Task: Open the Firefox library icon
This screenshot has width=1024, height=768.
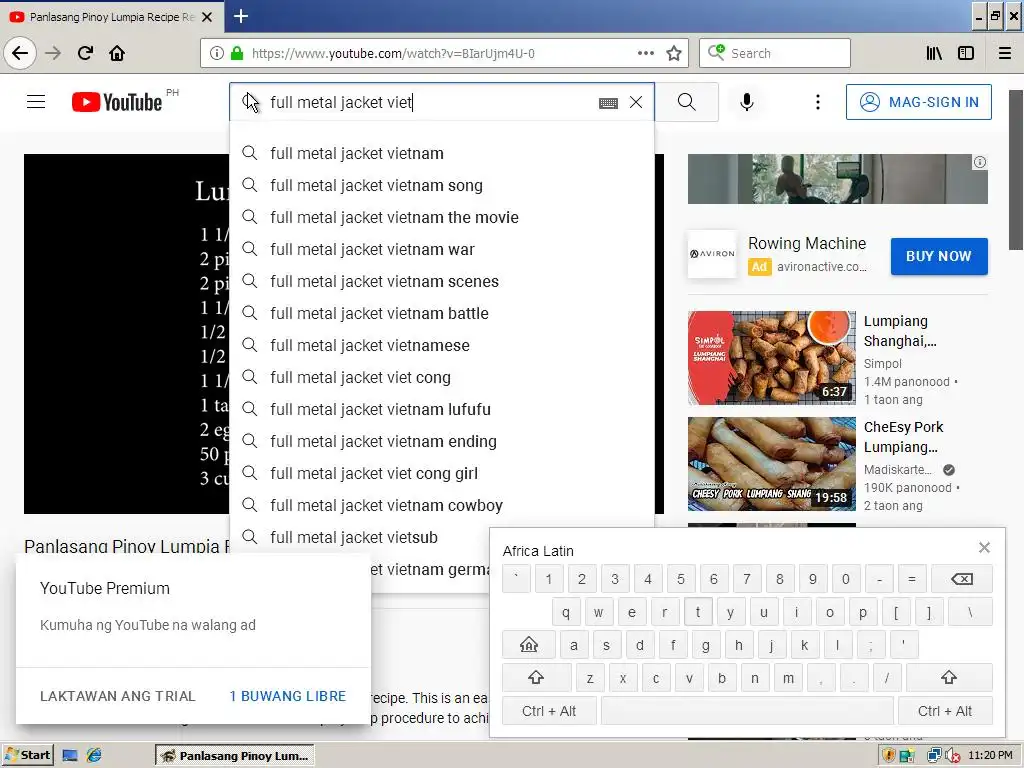Action: 934,53
